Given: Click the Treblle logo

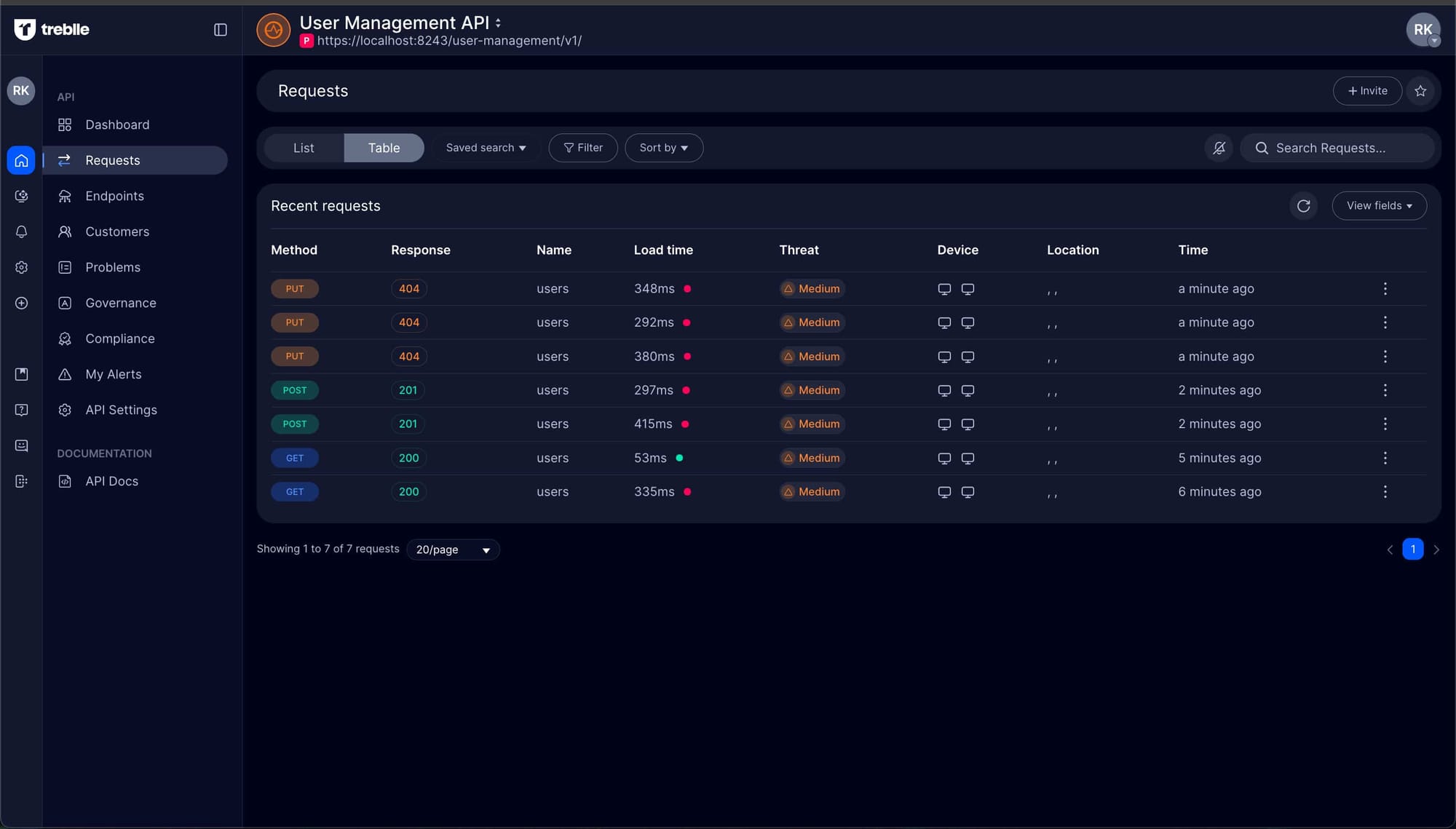Looking at the screenshot, I should click(x=52, y=29).
